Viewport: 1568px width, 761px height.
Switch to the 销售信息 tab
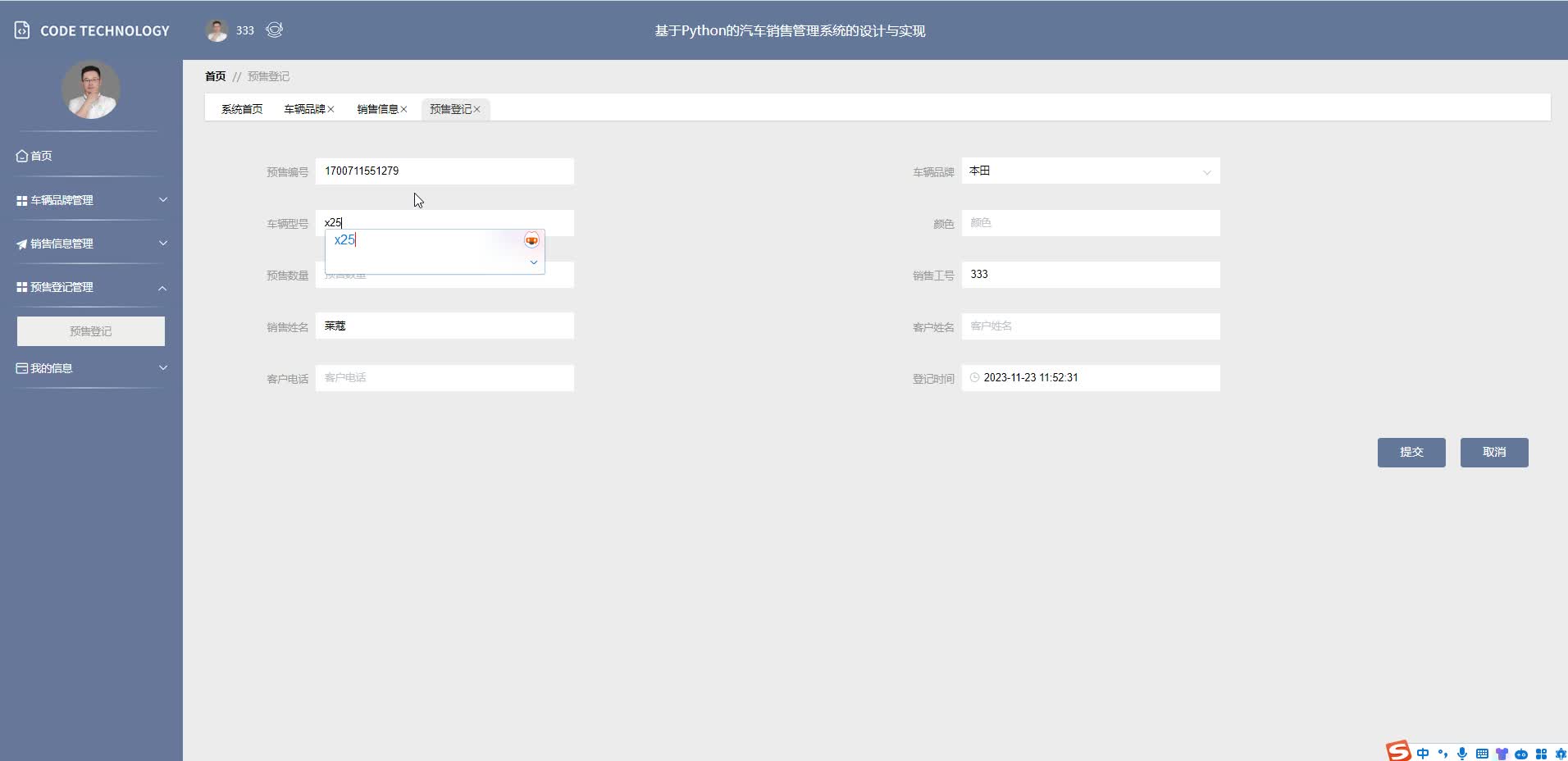[x=377, y=109]
